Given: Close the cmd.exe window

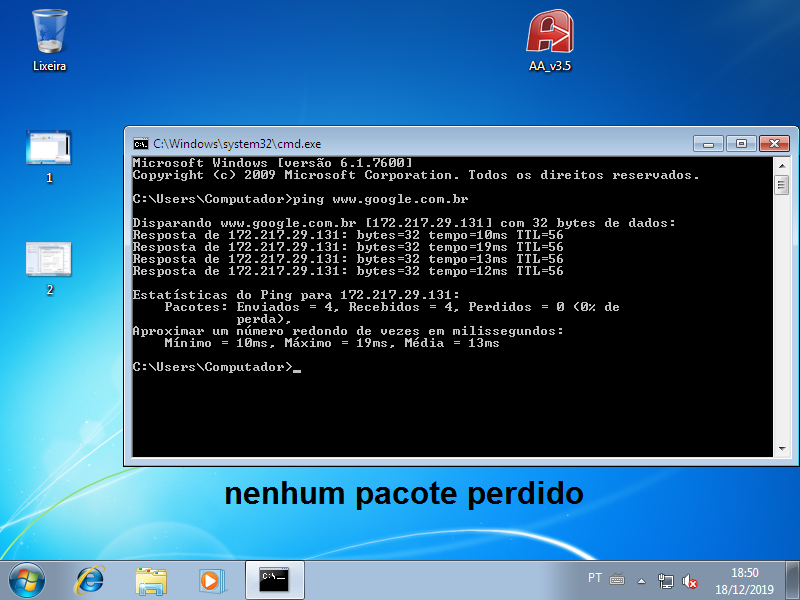Looking at the screenshot, I should pyautogui.click(x=774, y=144).
